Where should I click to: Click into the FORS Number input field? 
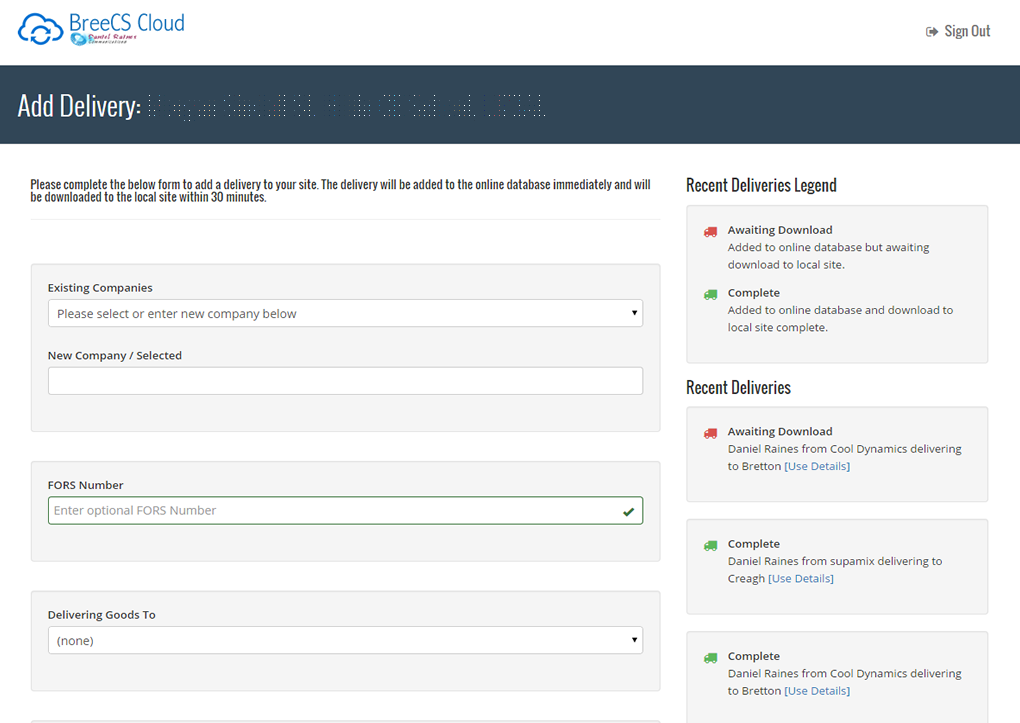[x=330, y=511]
